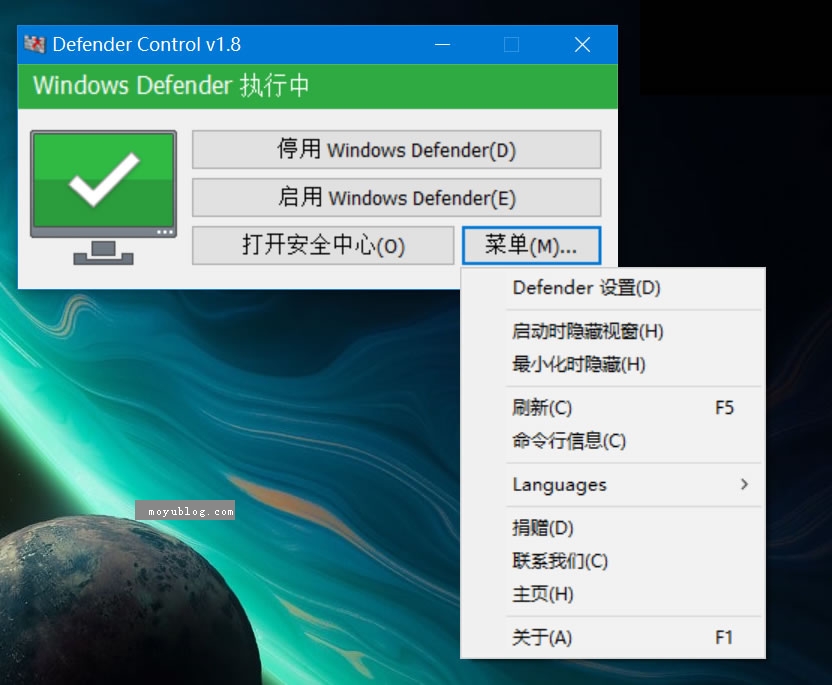Open 关于(A) F1 menu entry
The width and height of the screenshot is (832, 685).
(x=613, y=637)
